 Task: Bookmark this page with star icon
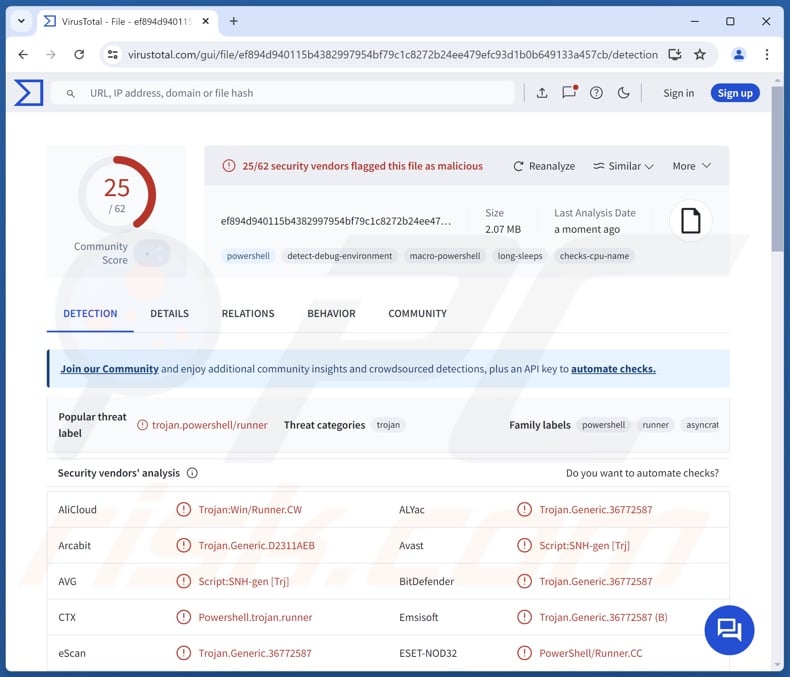pos(700,54)
